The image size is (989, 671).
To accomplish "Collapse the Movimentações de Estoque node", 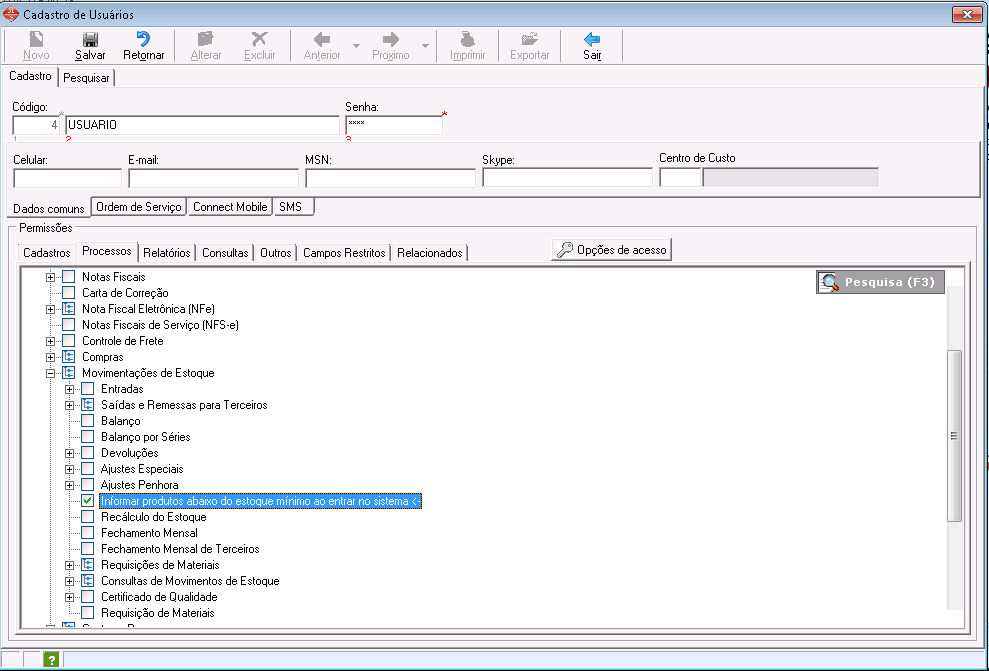I will tap(50, 373).
